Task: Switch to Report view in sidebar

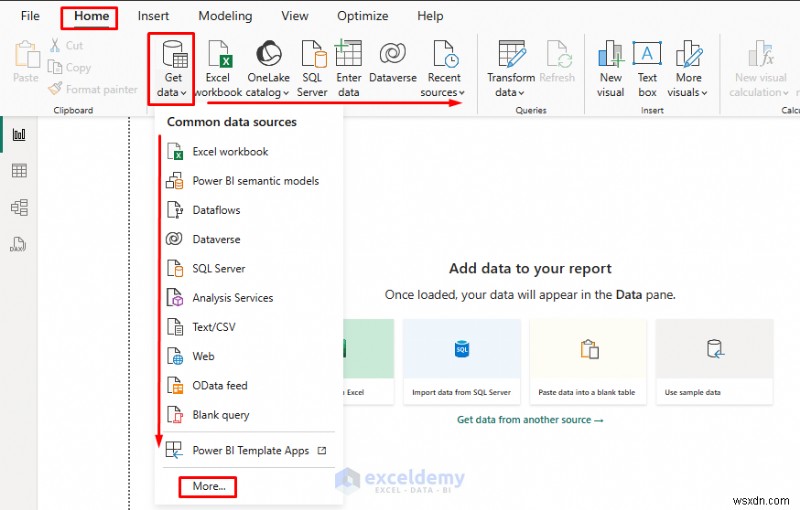Action: point(19,135)
